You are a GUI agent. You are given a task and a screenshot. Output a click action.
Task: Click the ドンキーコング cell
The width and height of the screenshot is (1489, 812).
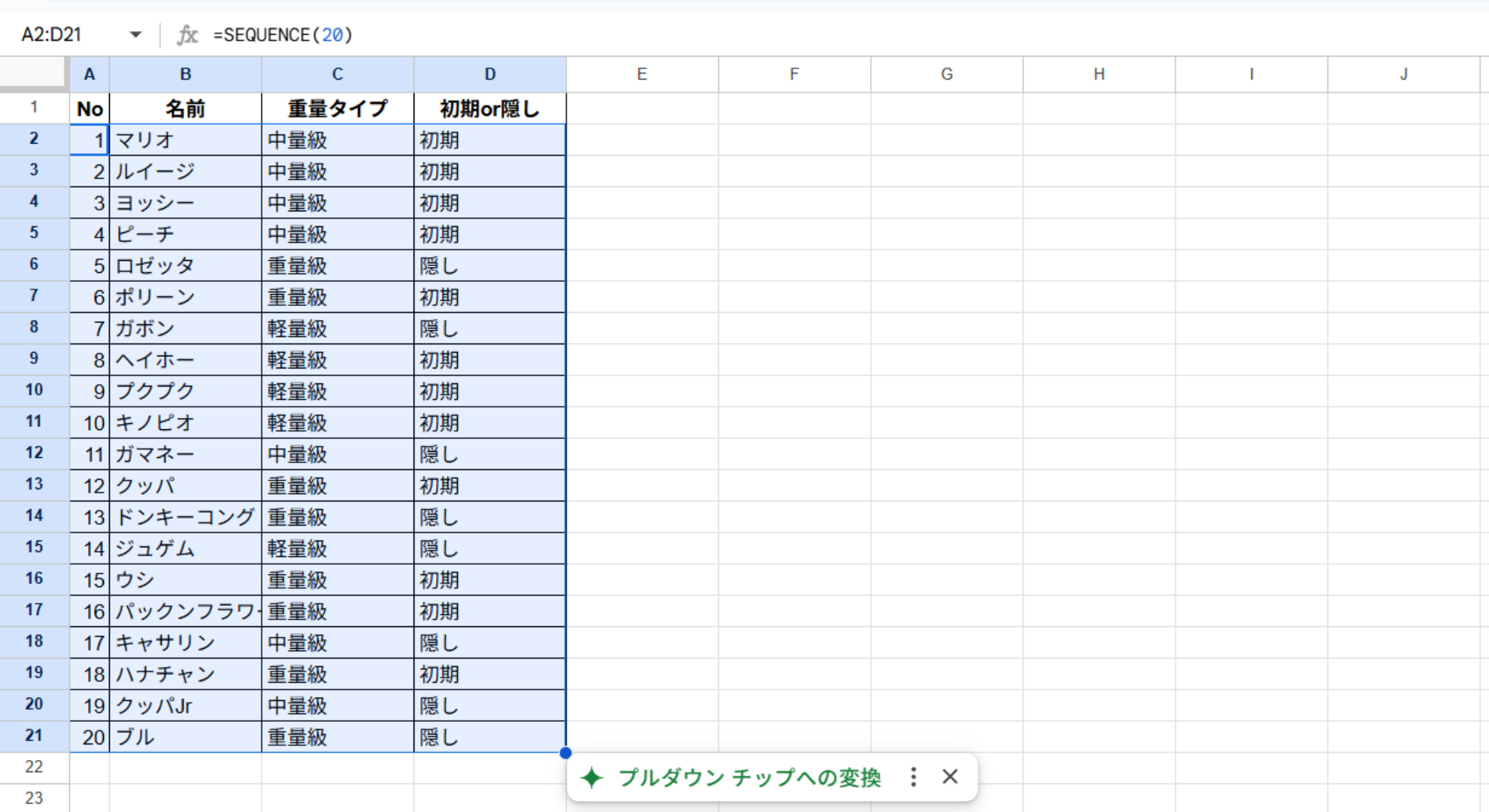[x=186, y=517]
